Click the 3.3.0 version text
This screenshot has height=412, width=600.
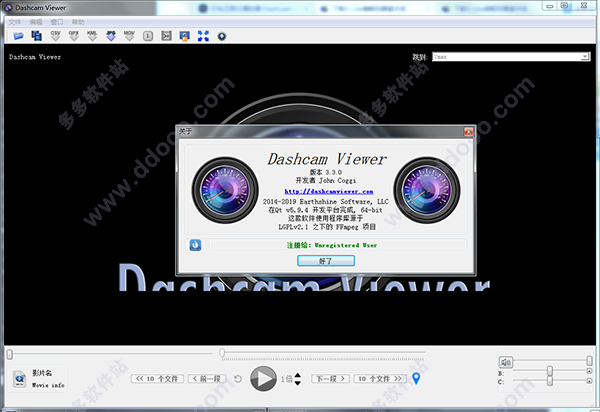coord(333,172)
